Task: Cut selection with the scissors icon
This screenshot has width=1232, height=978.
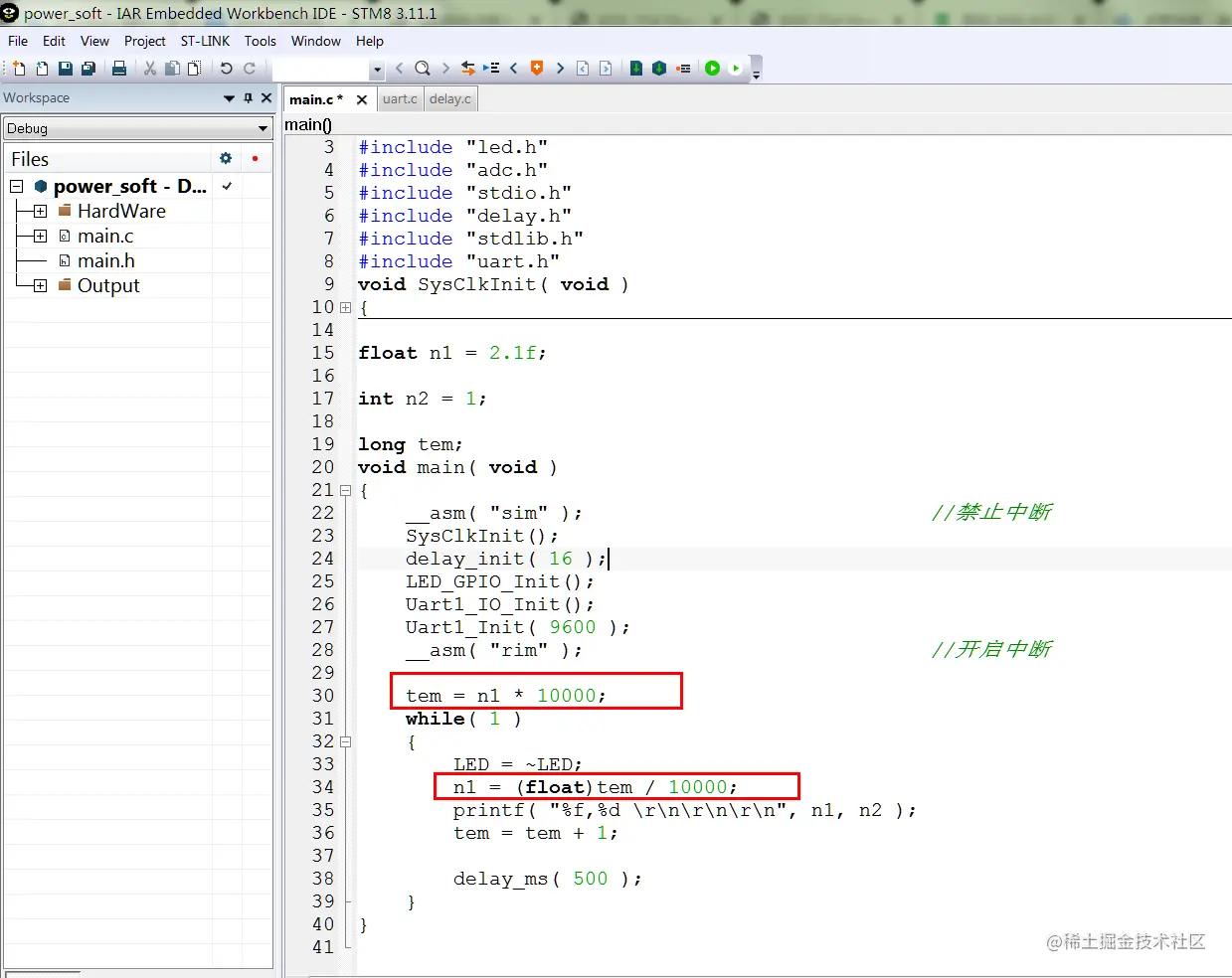Action: (150, 69)
